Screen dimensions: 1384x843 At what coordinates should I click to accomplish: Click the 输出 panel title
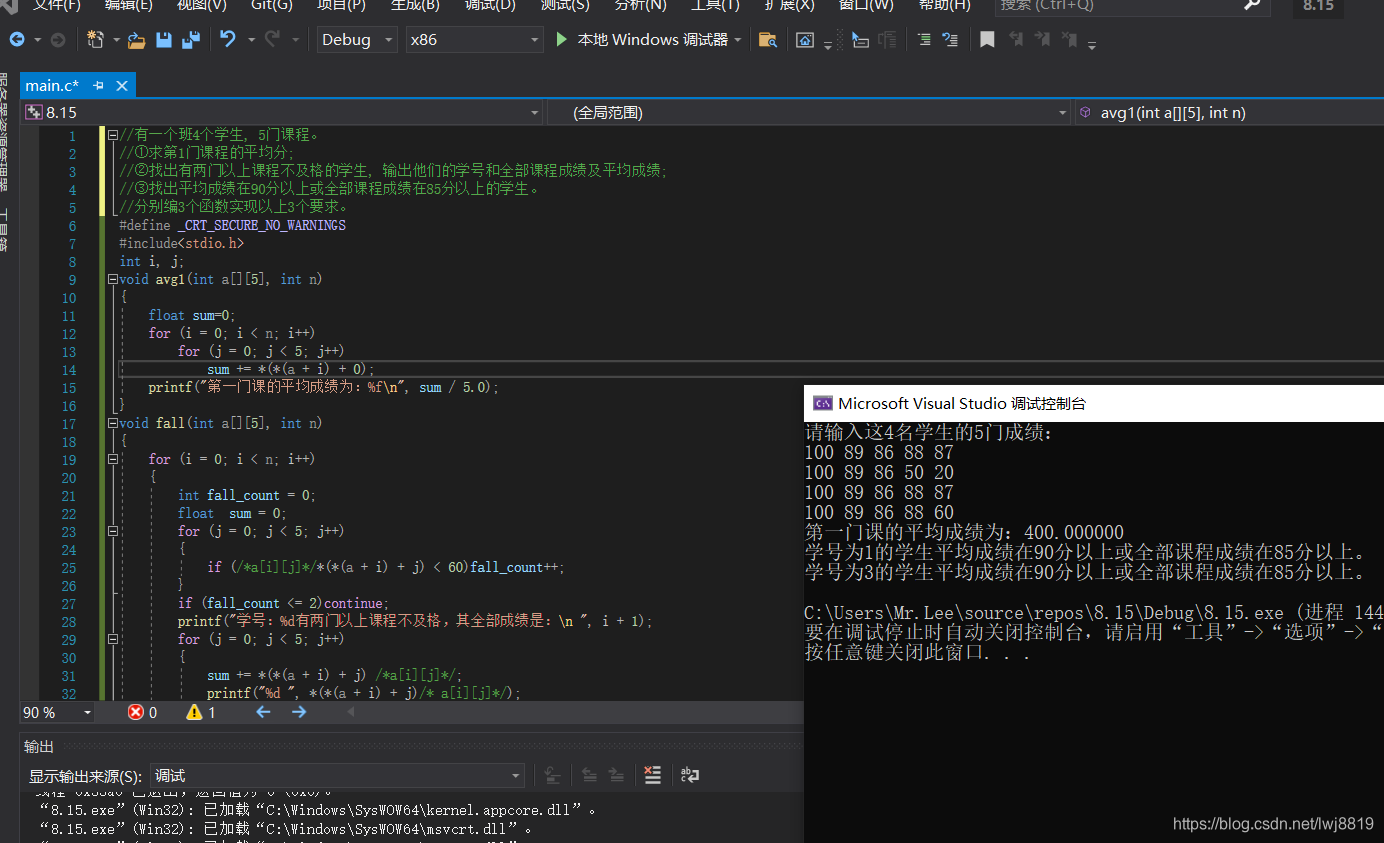click(x=39, y=747)
